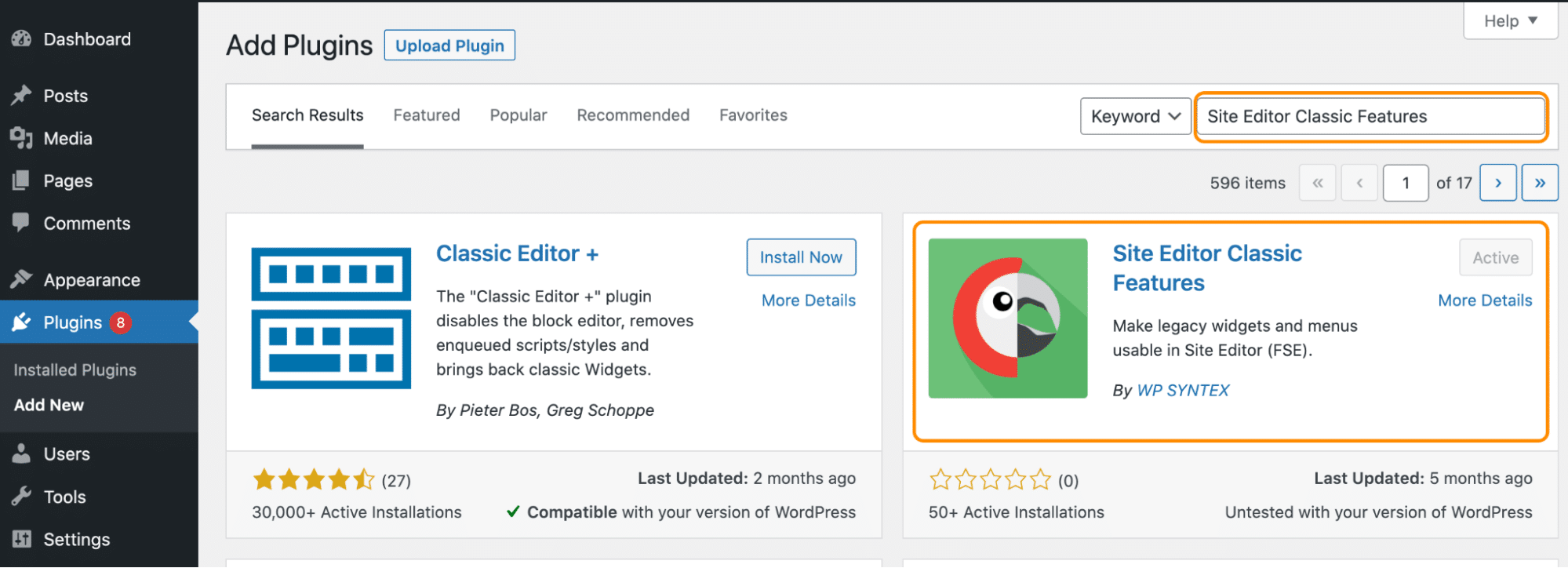Click the Users person icon
The height and width of the screenshot is (568, 1568).
21,453
